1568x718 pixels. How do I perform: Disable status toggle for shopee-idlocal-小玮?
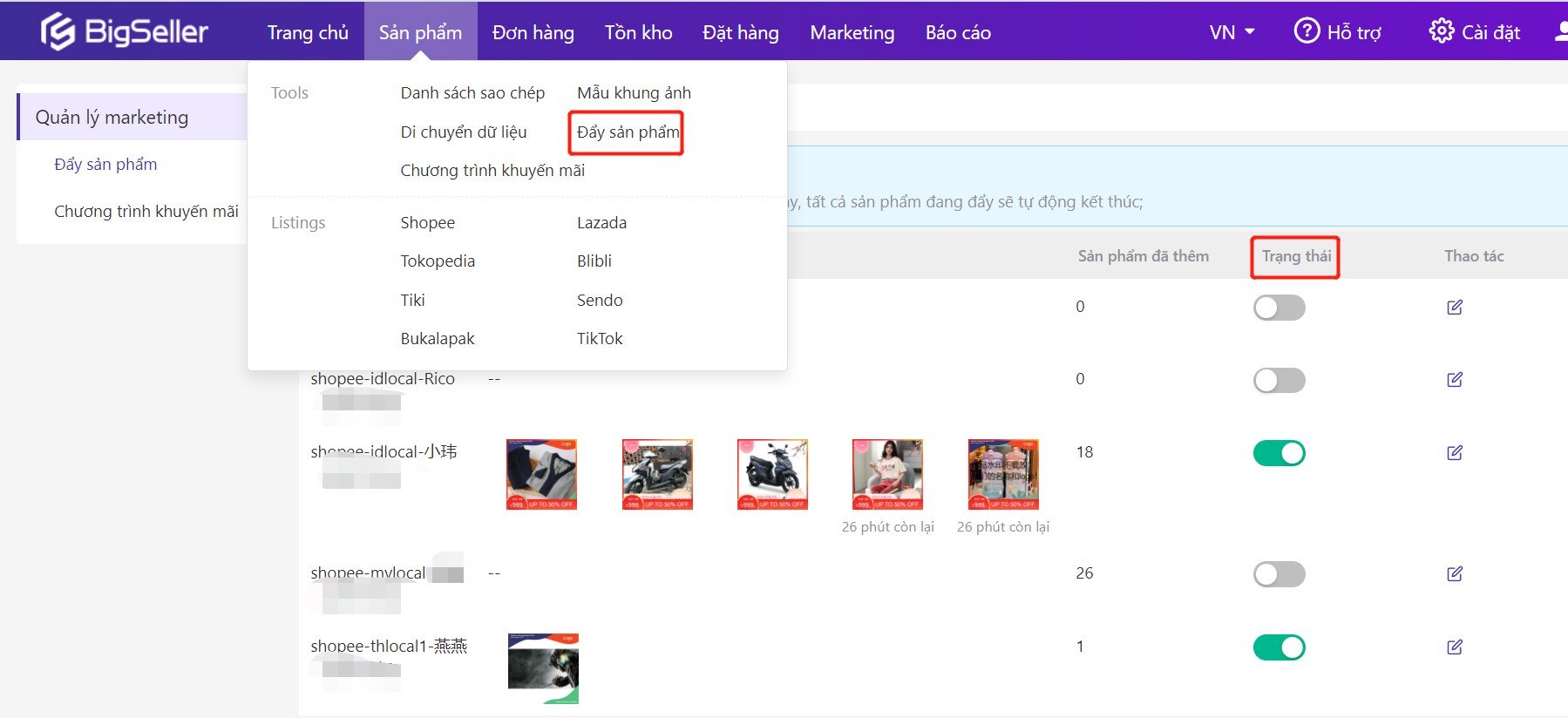(1279, 453)
